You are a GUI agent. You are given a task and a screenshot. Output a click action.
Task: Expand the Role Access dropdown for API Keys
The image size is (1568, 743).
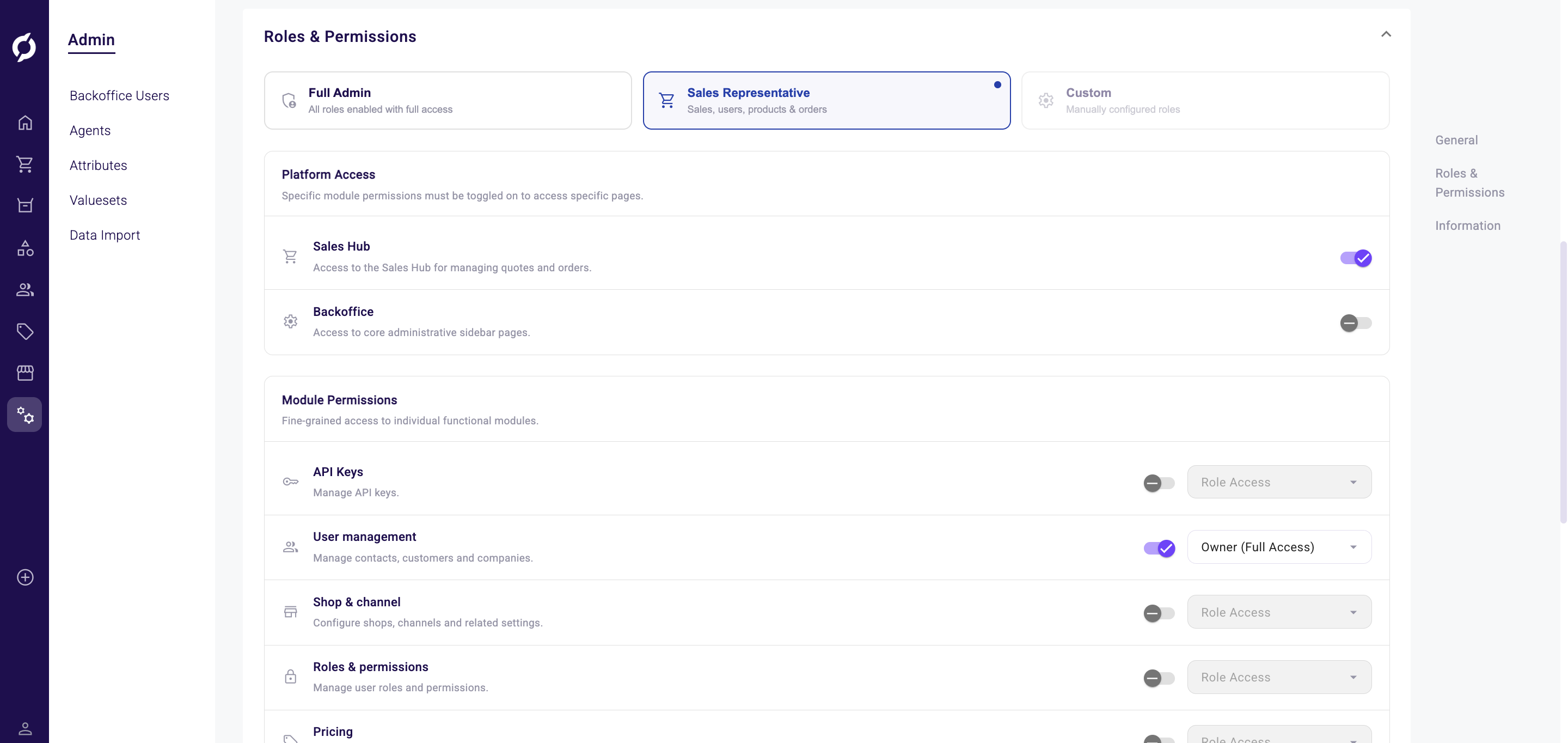coord(1278,482)
